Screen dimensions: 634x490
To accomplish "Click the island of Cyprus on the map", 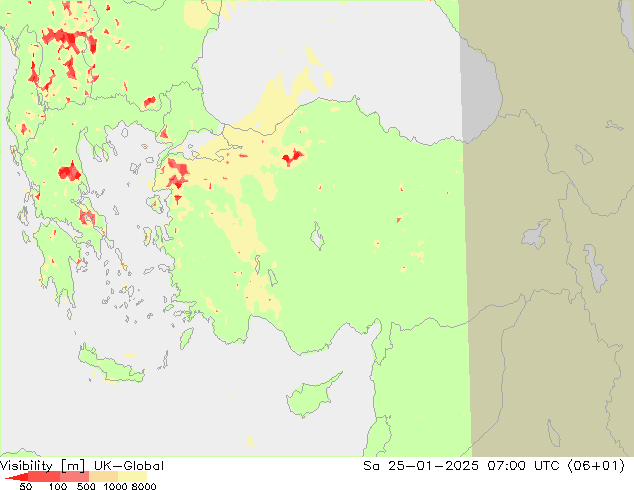I will (311, 396).
